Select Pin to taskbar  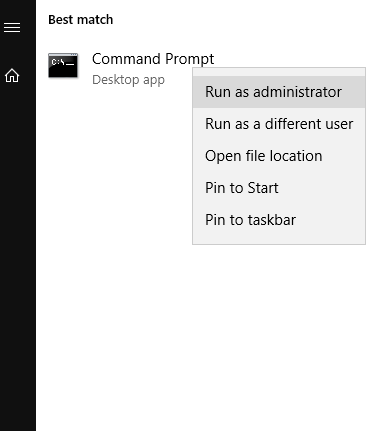[279, 220]
